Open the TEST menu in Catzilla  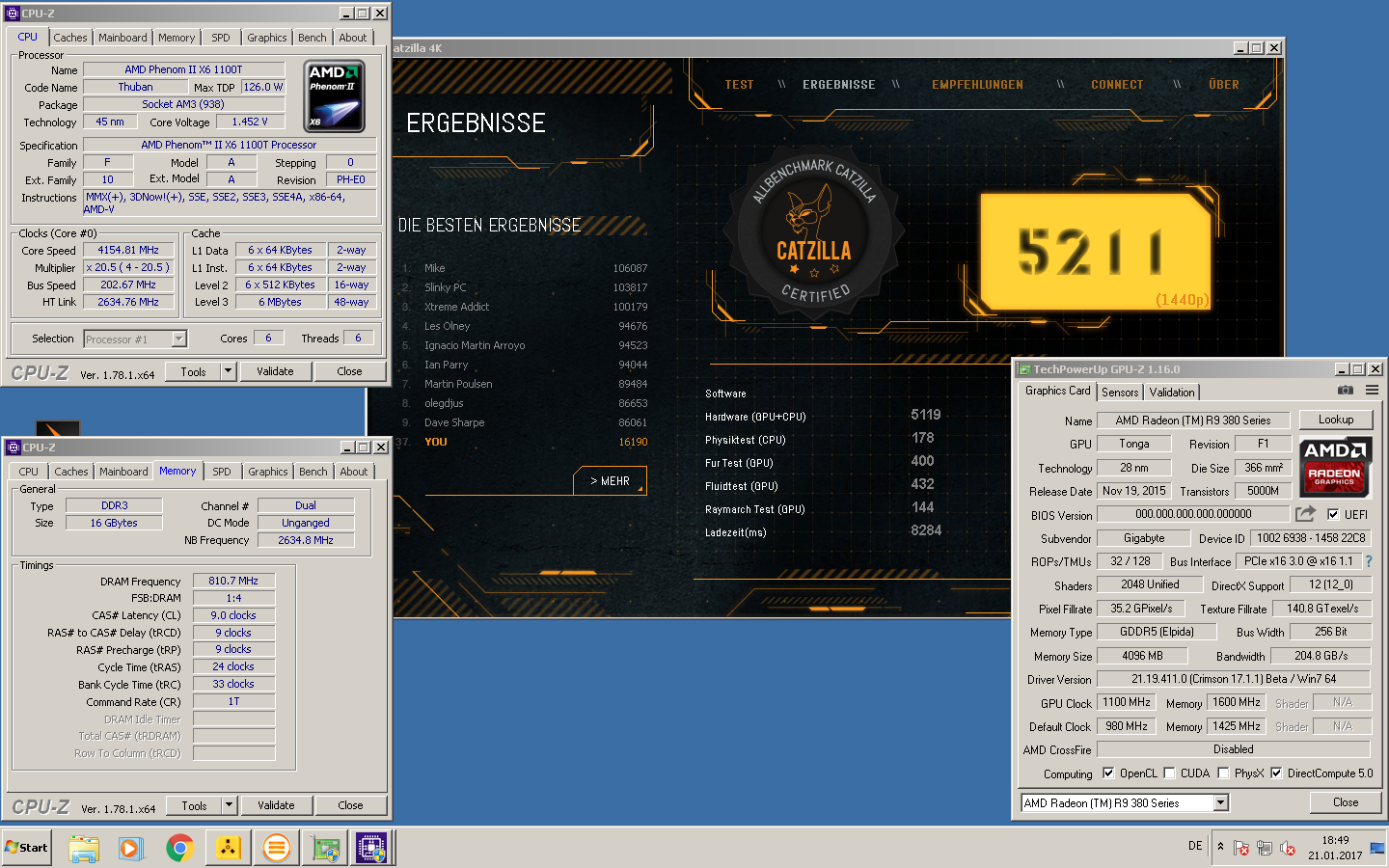[740, 85]
